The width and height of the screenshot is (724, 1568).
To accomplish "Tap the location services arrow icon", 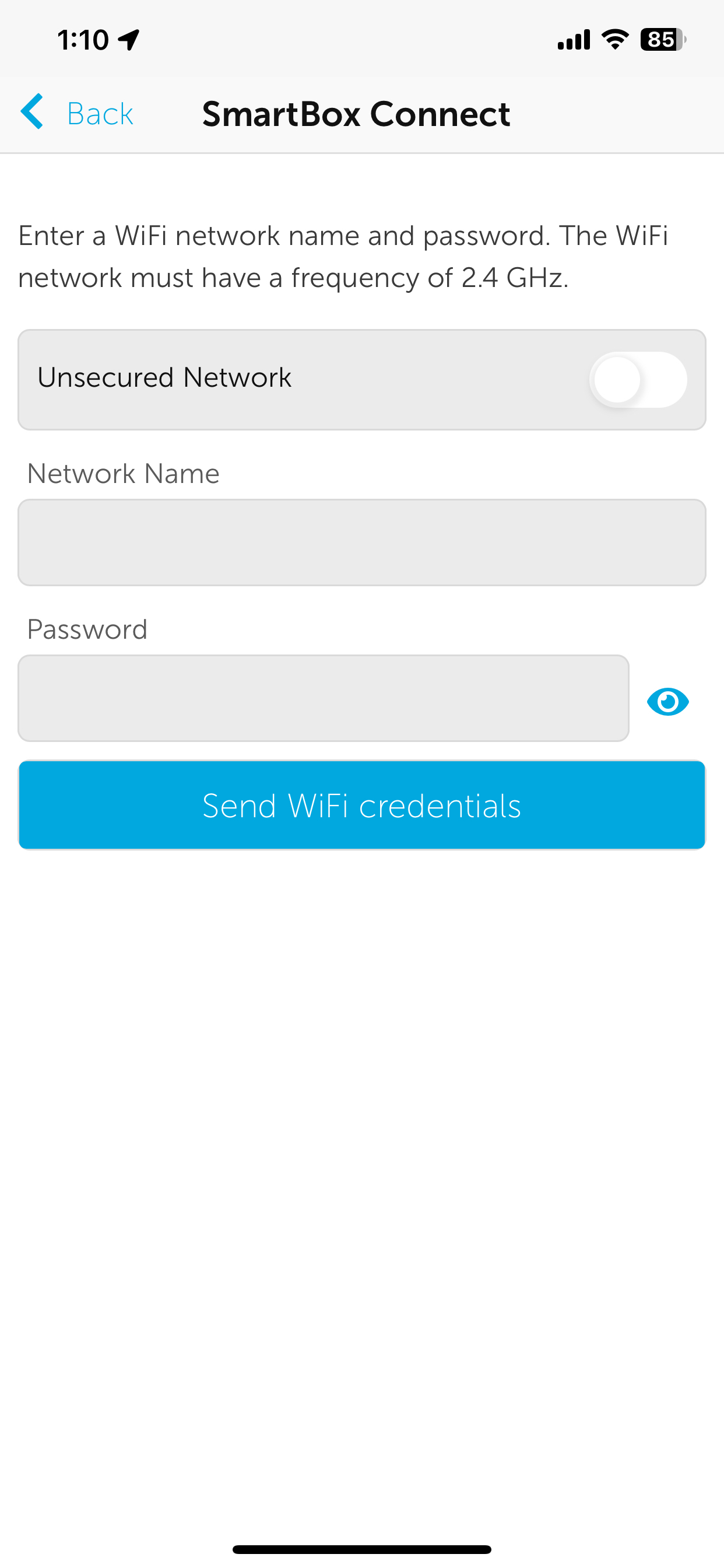I will point(129,40).
